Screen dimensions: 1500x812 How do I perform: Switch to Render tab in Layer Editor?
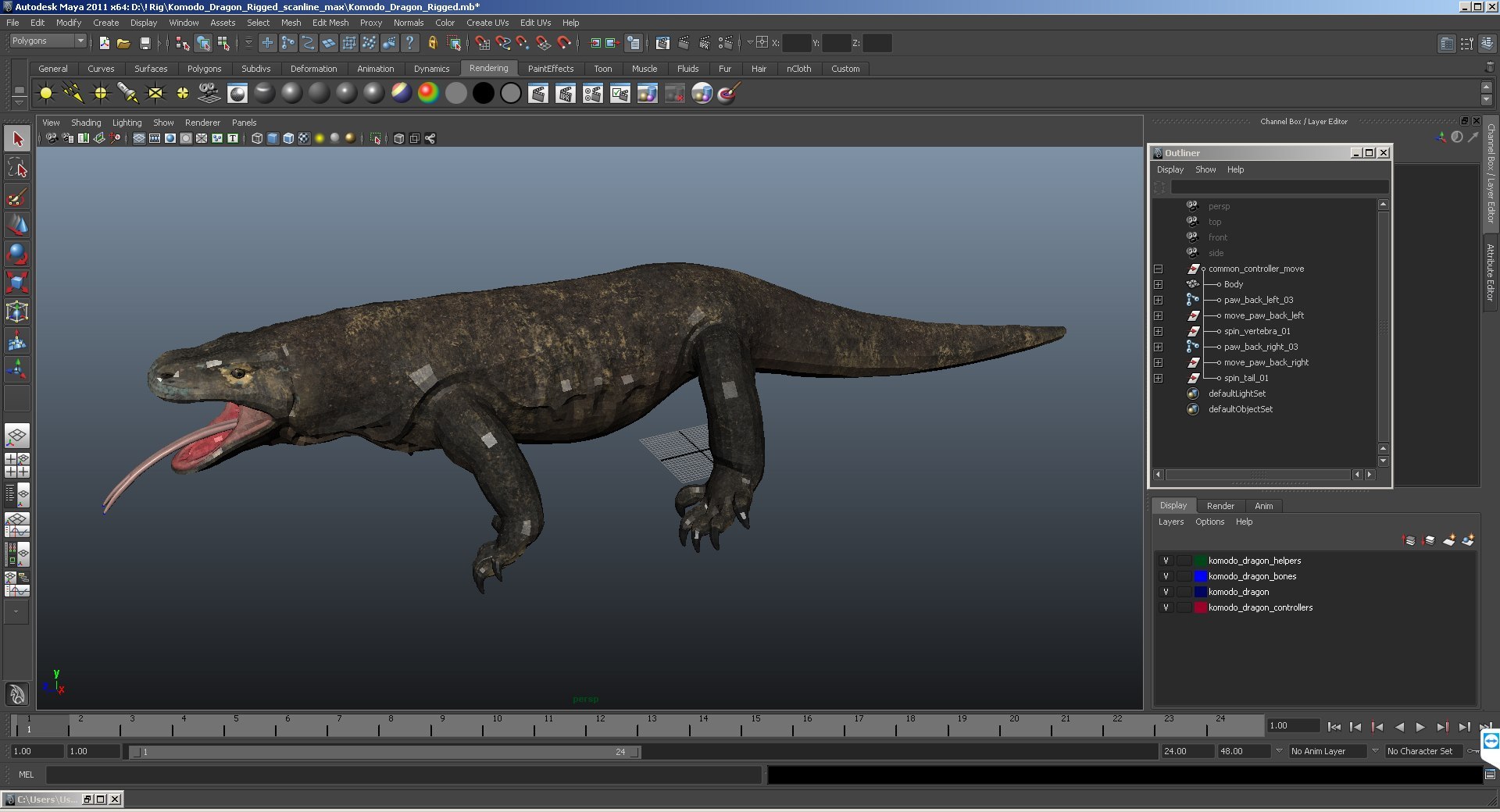pyautogui.click(x=1220, y=506)
